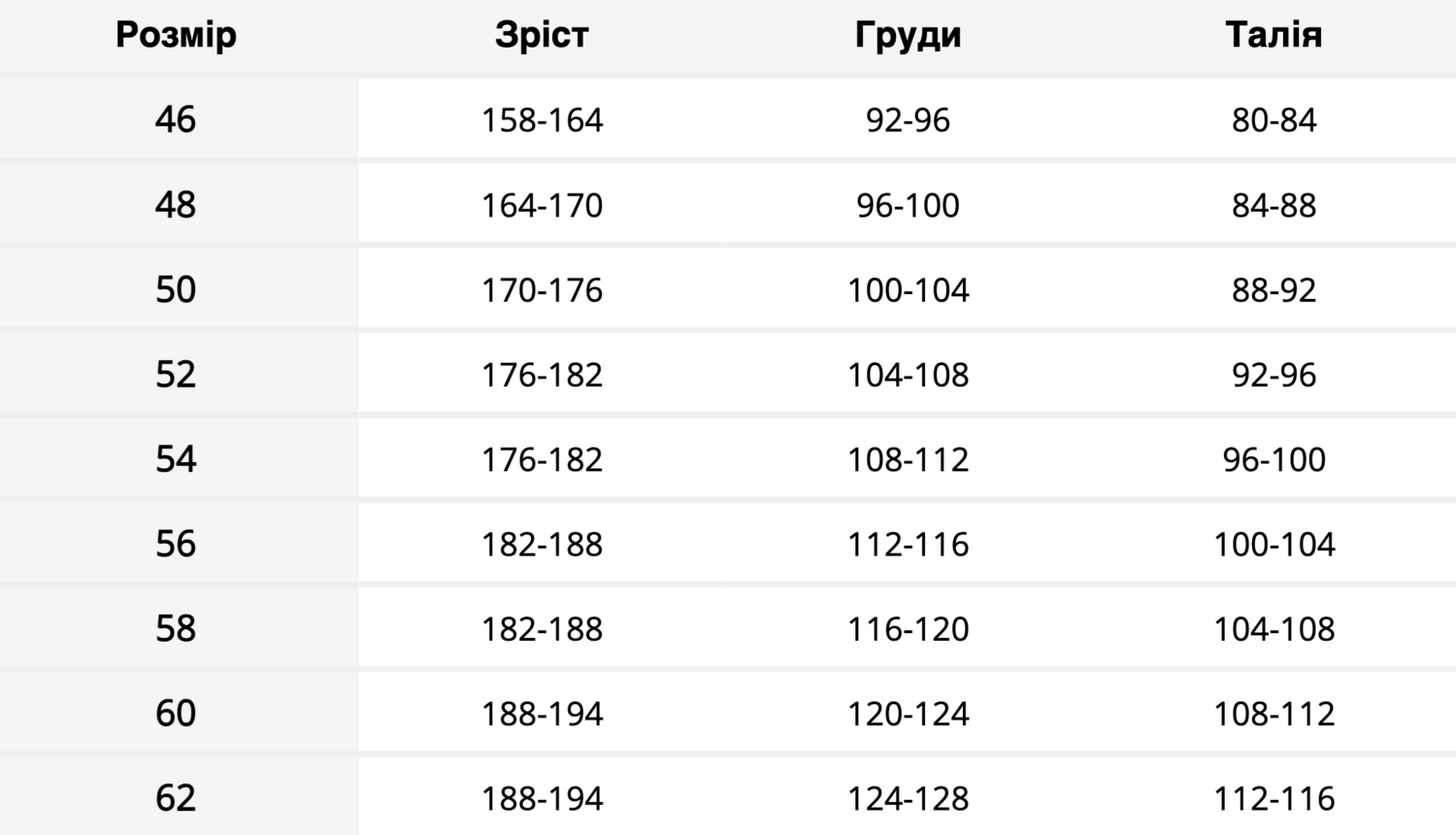Click size 62 row label

pyautogui.click(x=176, y=798)
